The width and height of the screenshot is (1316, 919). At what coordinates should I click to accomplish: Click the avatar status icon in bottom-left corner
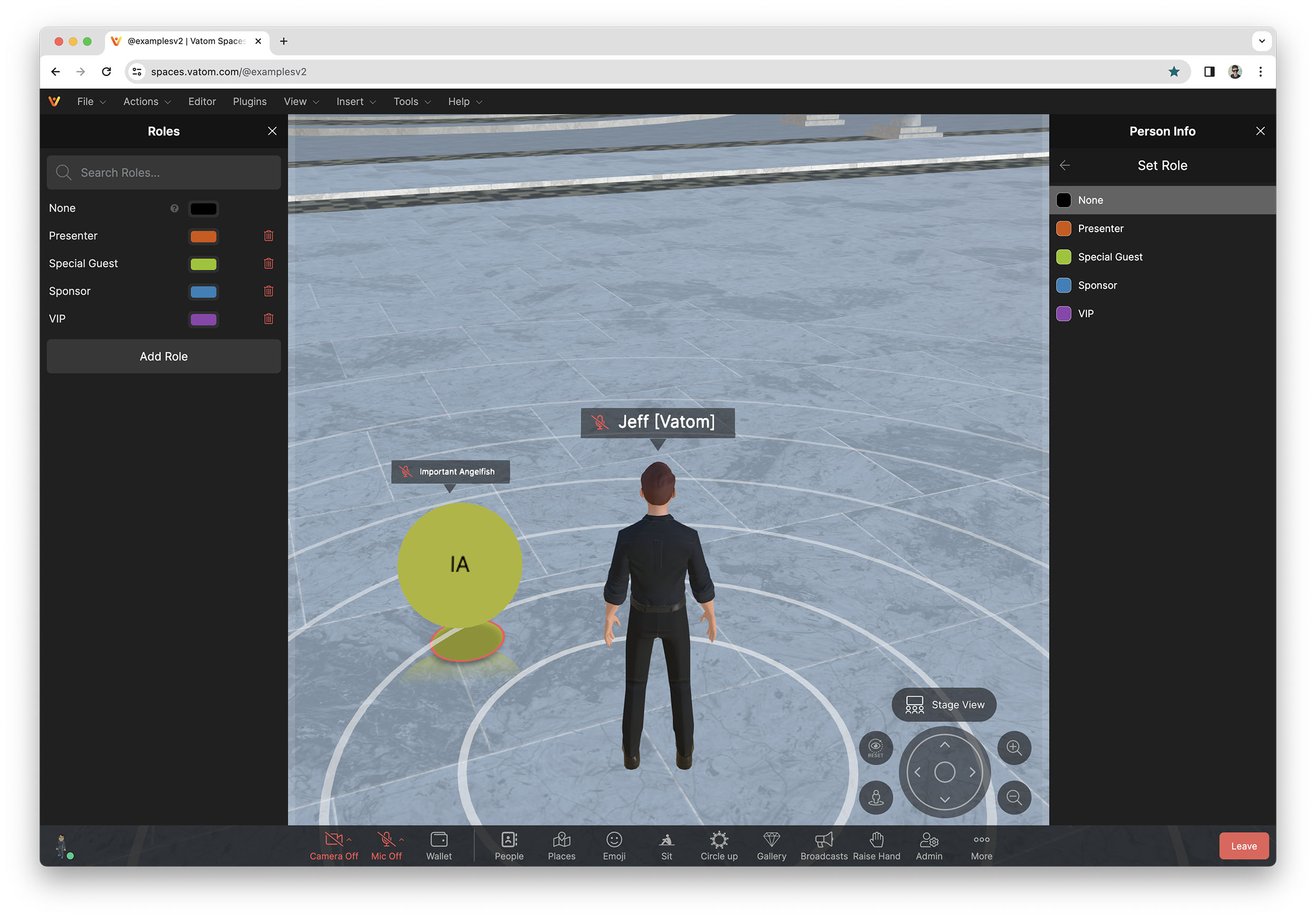tap(63, 846)
